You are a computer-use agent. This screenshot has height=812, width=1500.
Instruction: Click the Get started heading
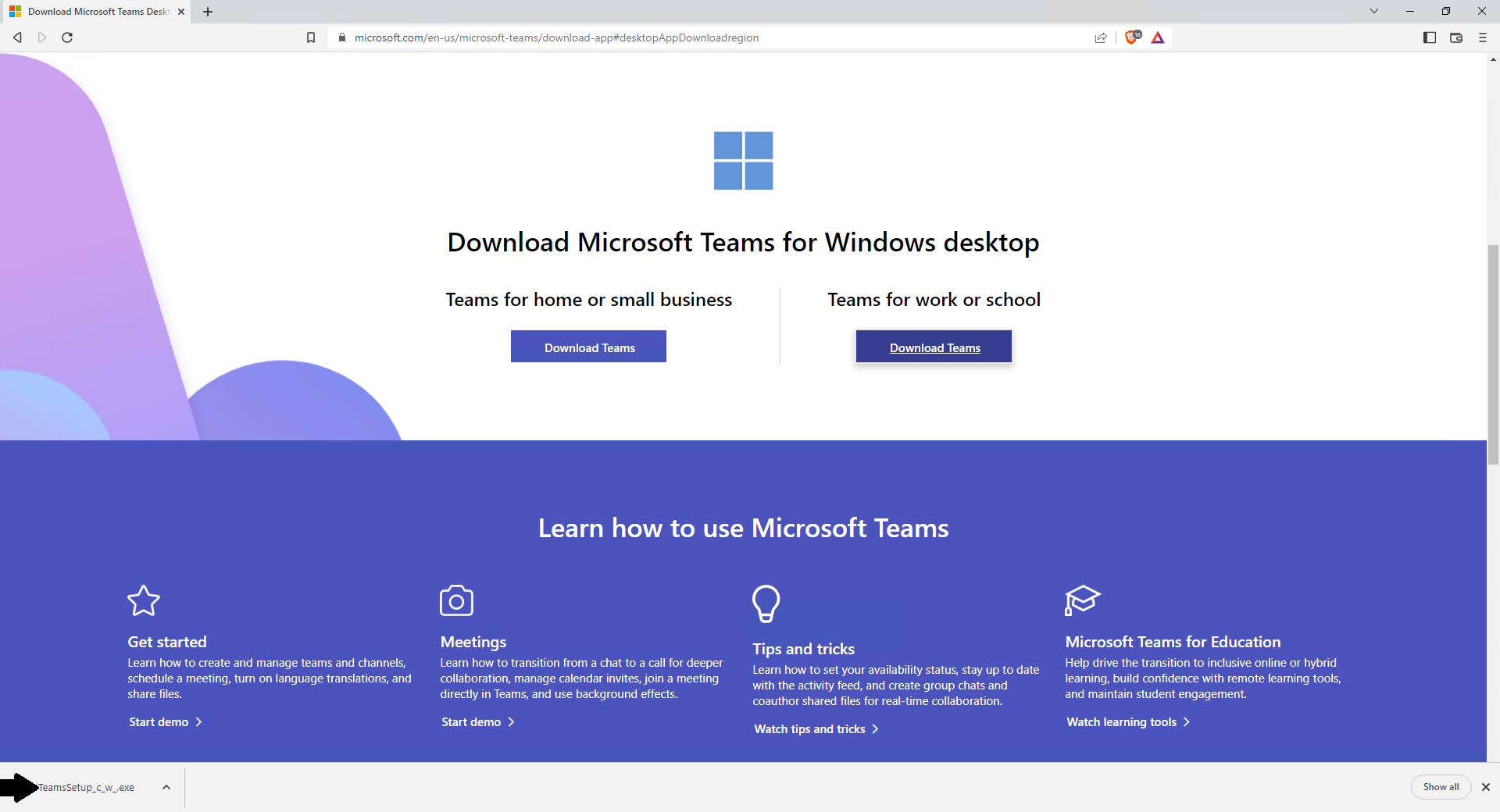pyautogui.click(x=167, y=642)
